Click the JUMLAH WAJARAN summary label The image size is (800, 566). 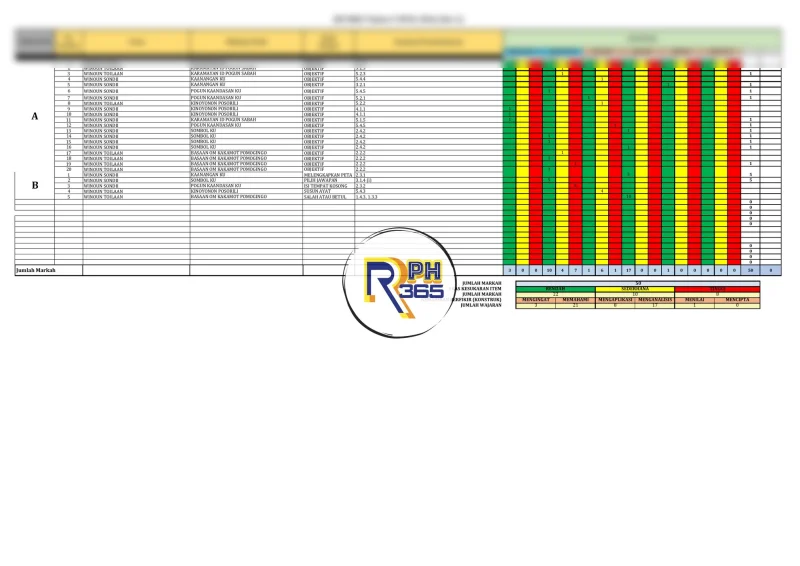478,305
